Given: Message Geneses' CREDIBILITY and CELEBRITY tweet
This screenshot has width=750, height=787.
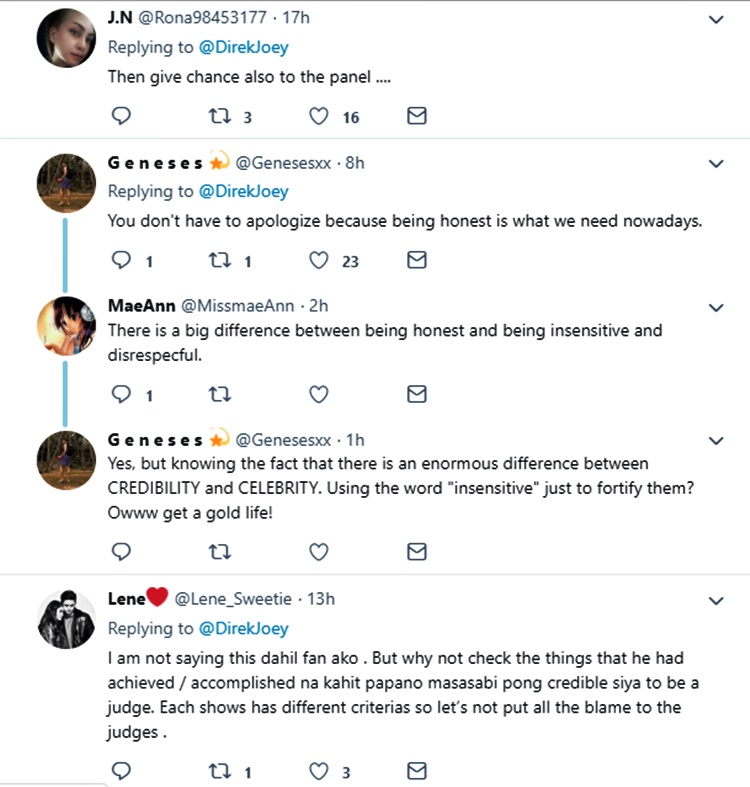Looking at the screenshot, I should click(418, 551).
